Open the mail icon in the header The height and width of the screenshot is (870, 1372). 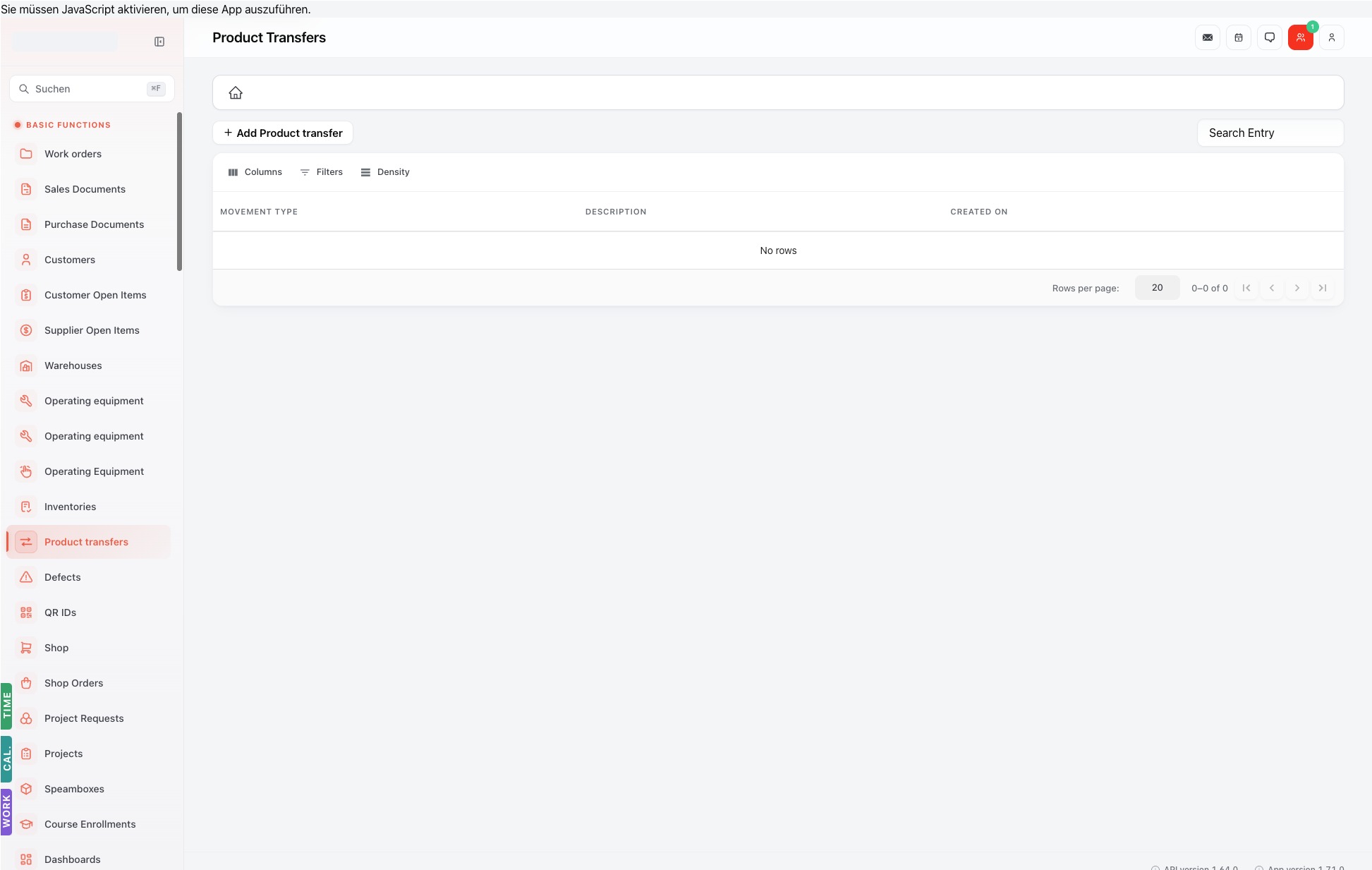pos(1208,37)
